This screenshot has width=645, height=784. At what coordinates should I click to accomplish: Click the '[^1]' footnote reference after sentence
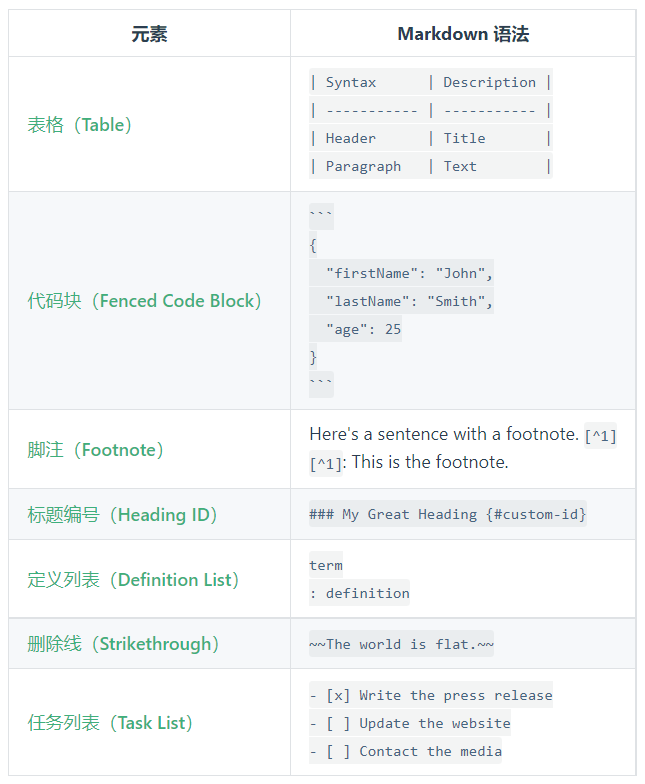[x=600, y=436]
